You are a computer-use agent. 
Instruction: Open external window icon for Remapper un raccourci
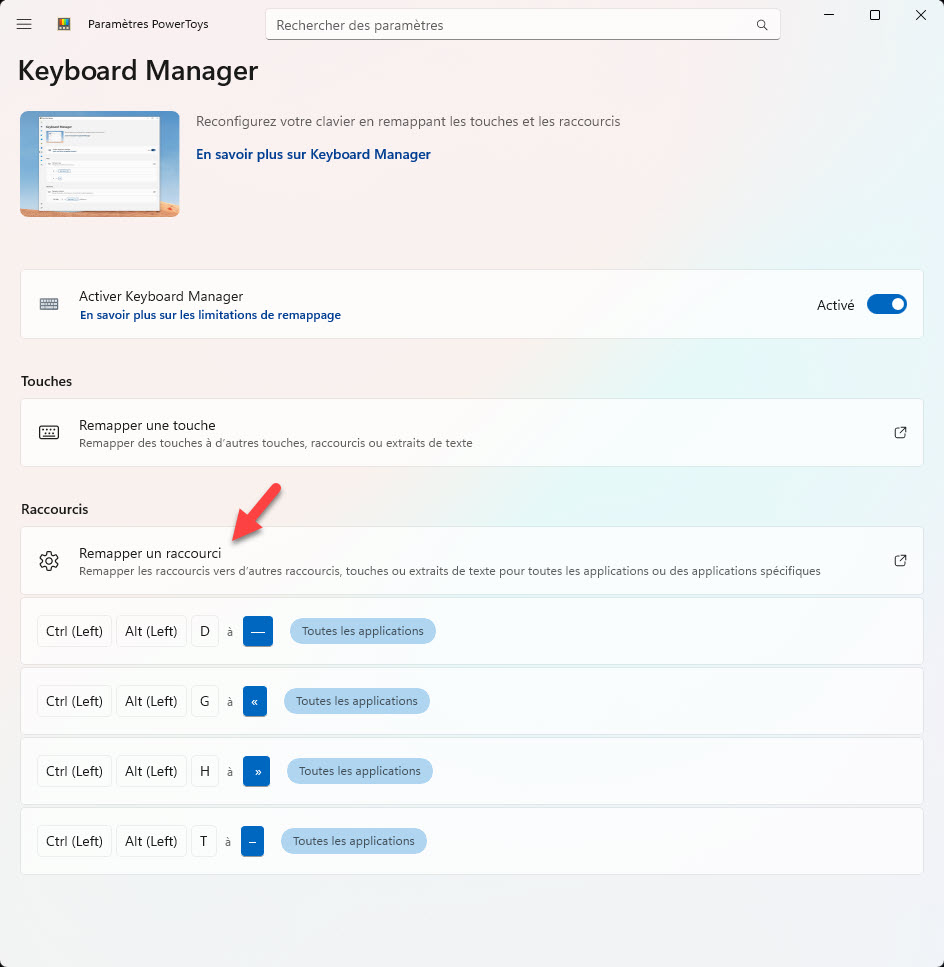coord(900,561)
